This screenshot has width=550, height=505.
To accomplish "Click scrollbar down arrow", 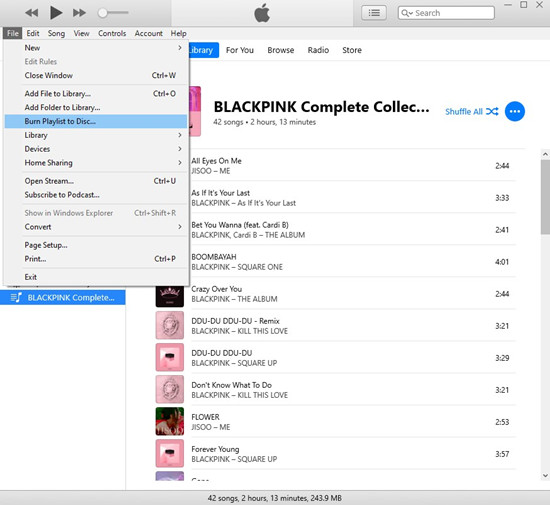I will pos(545,476).
